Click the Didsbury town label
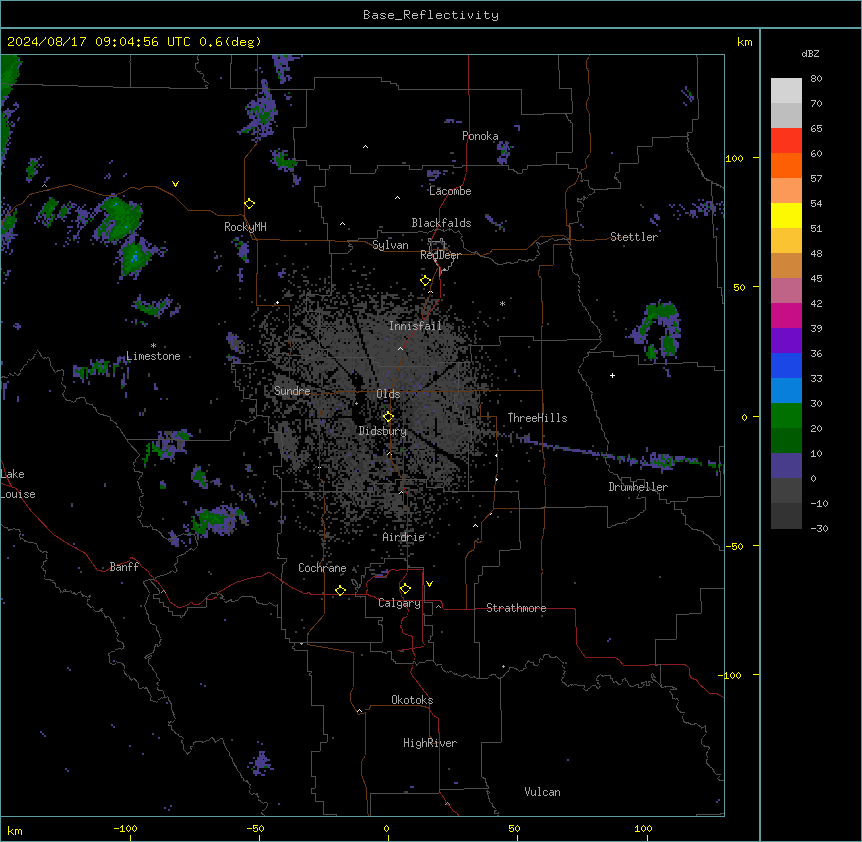 click(x=383, y=431)
